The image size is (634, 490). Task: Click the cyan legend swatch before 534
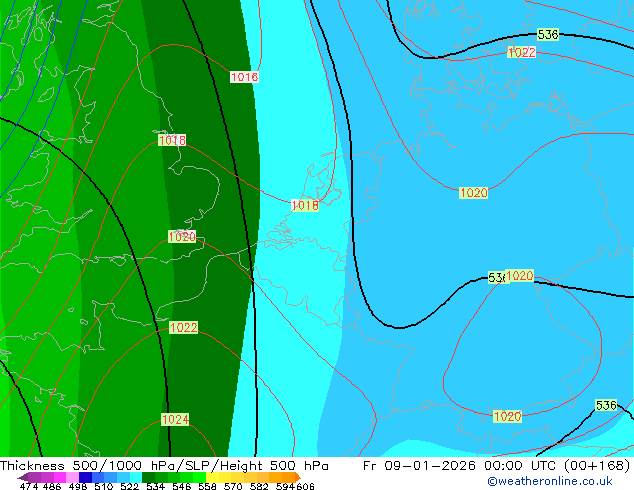(136, 477)
